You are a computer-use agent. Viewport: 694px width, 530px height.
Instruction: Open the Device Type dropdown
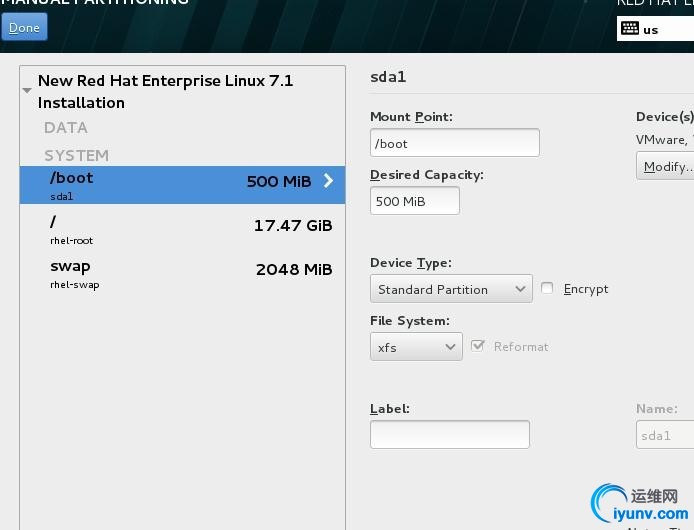click(x=451, y=289)
